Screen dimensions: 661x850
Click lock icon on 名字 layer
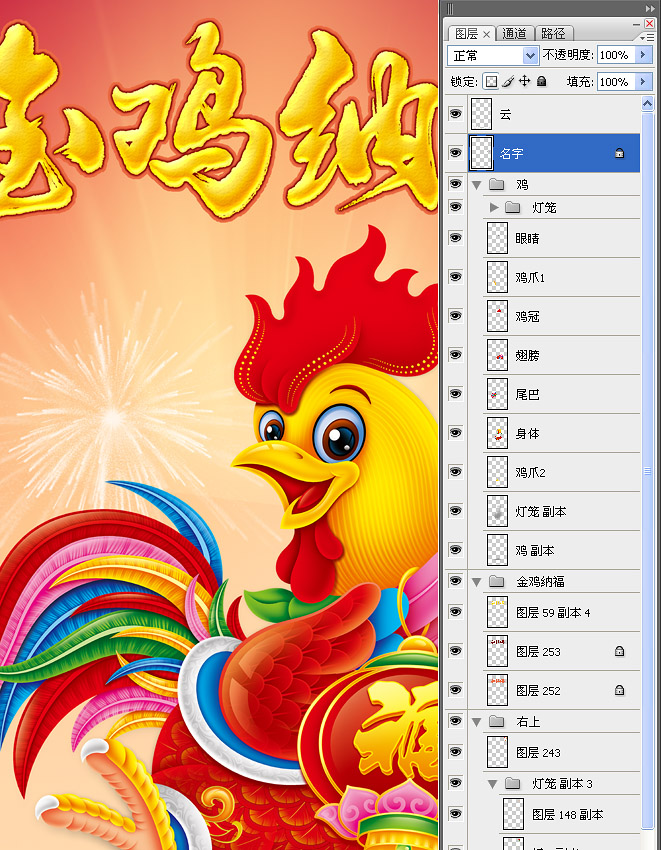click(x=619, y=153)
